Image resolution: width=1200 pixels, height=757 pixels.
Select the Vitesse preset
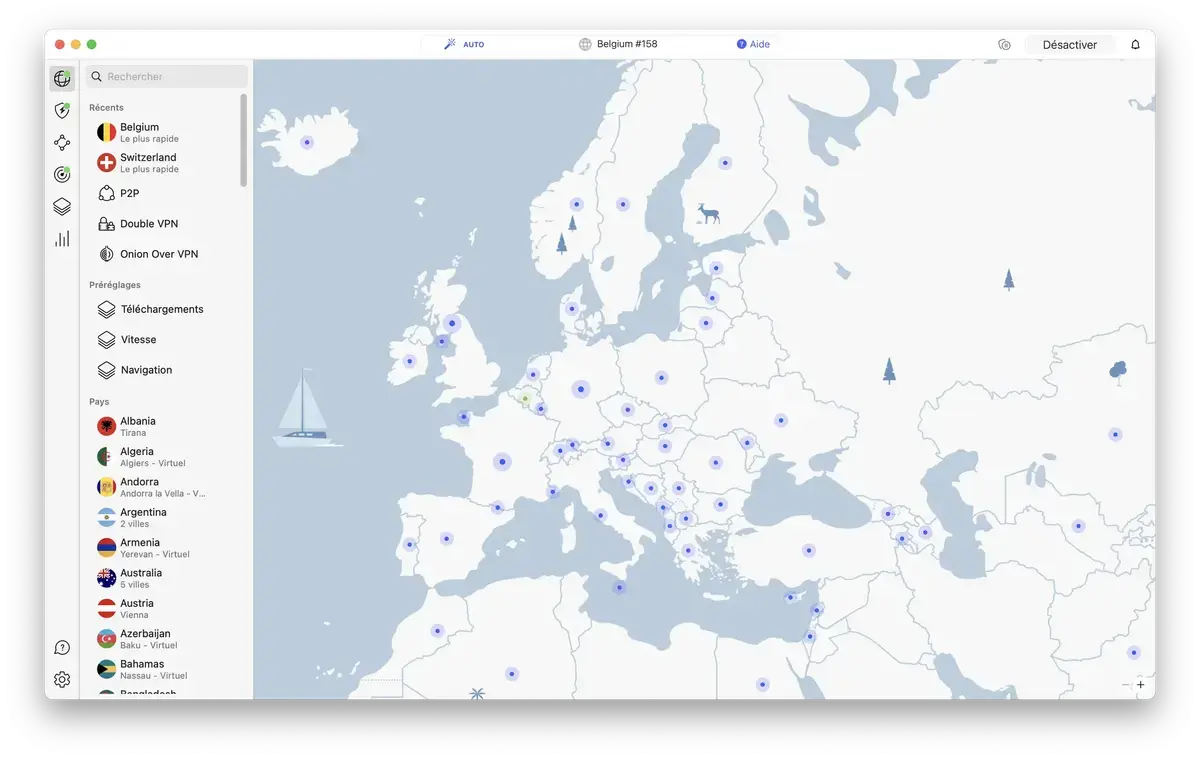(138, 339)
